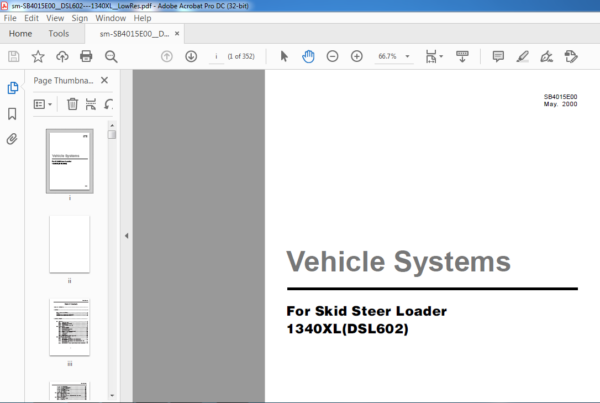Screen dimensions: 600x403
Task: Open the Sign menu
Action: [x=80, y=18]
